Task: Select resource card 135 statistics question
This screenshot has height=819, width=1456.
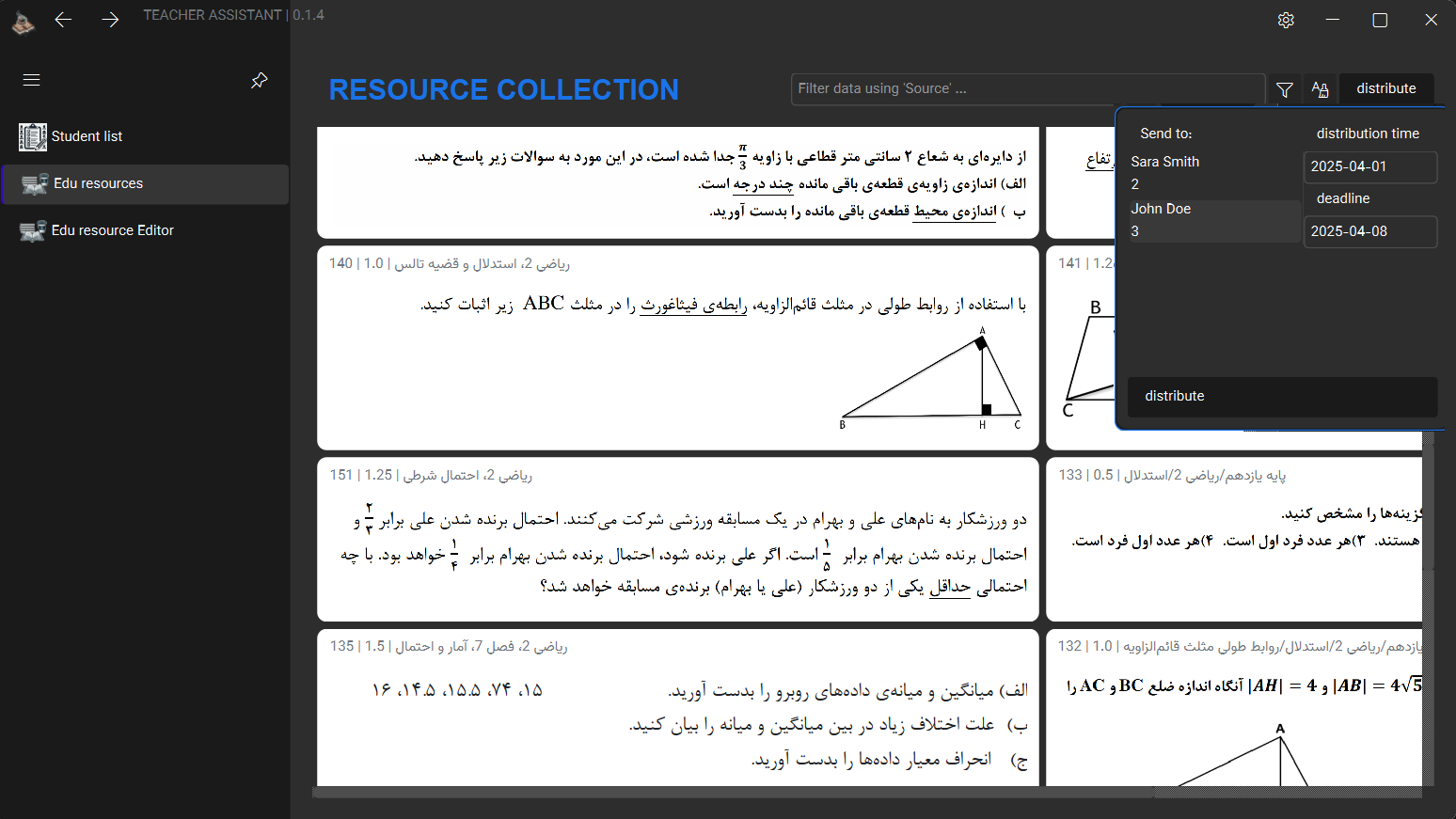Action: pos(678,708)
